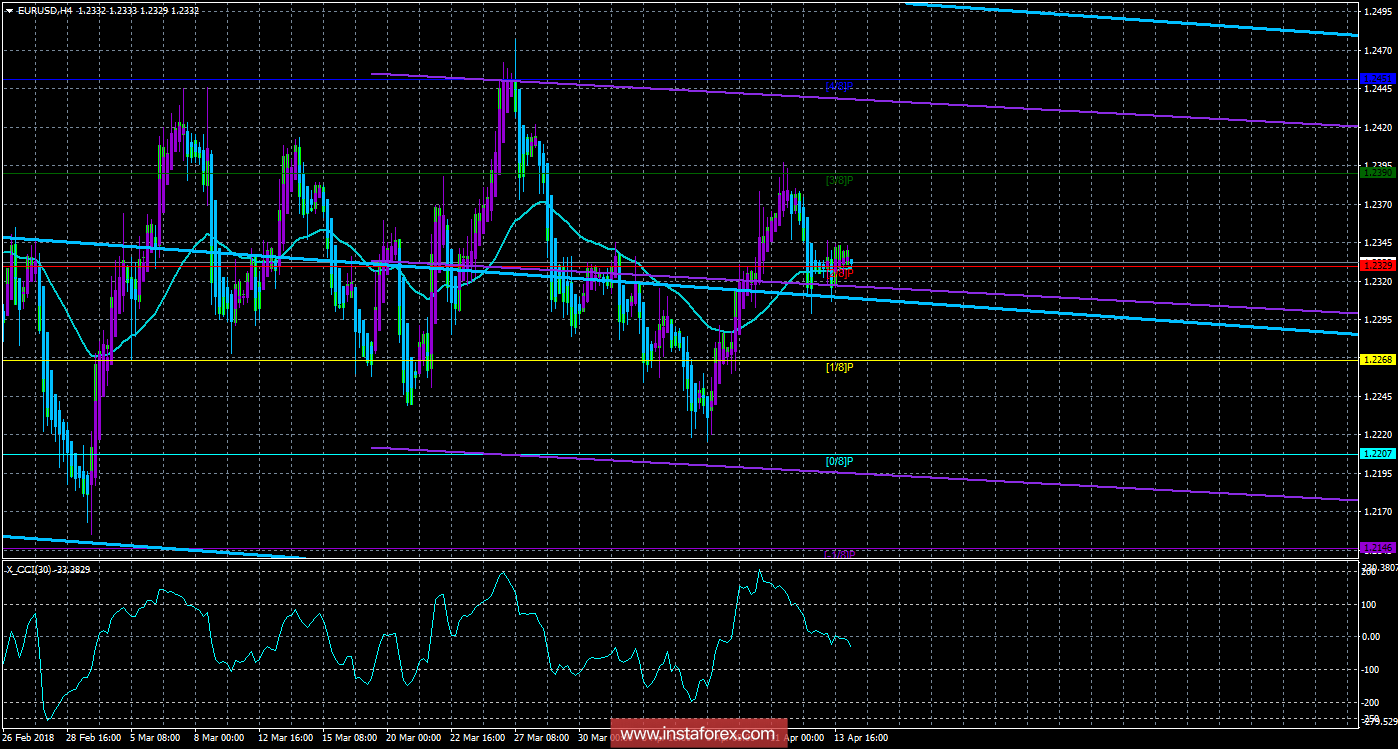1398x749 pixels.
Task: Click the 1.2420 price axis value
Action: click(x=1377, y=127)
